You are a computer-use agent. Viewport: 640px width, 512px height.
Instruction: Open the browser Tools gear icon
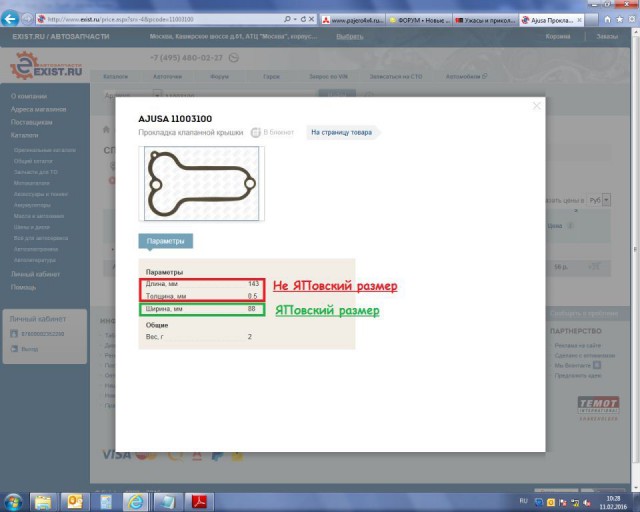(x=632, y=19)
